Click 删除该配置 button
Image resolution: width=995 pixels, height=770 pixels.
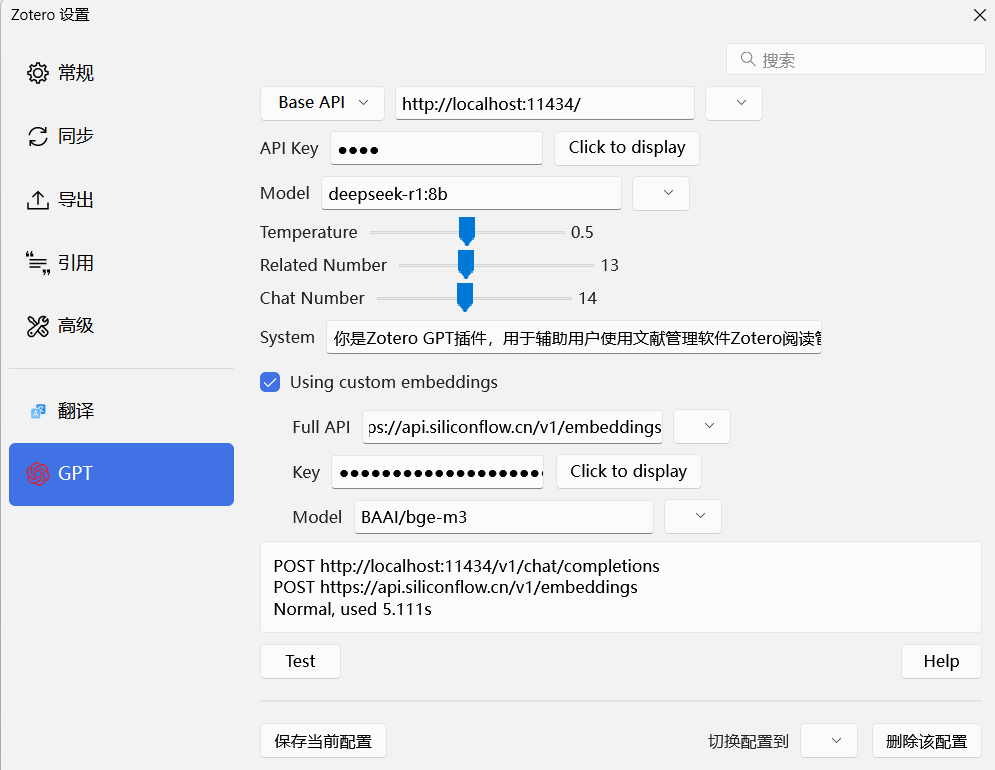point(926,741)
